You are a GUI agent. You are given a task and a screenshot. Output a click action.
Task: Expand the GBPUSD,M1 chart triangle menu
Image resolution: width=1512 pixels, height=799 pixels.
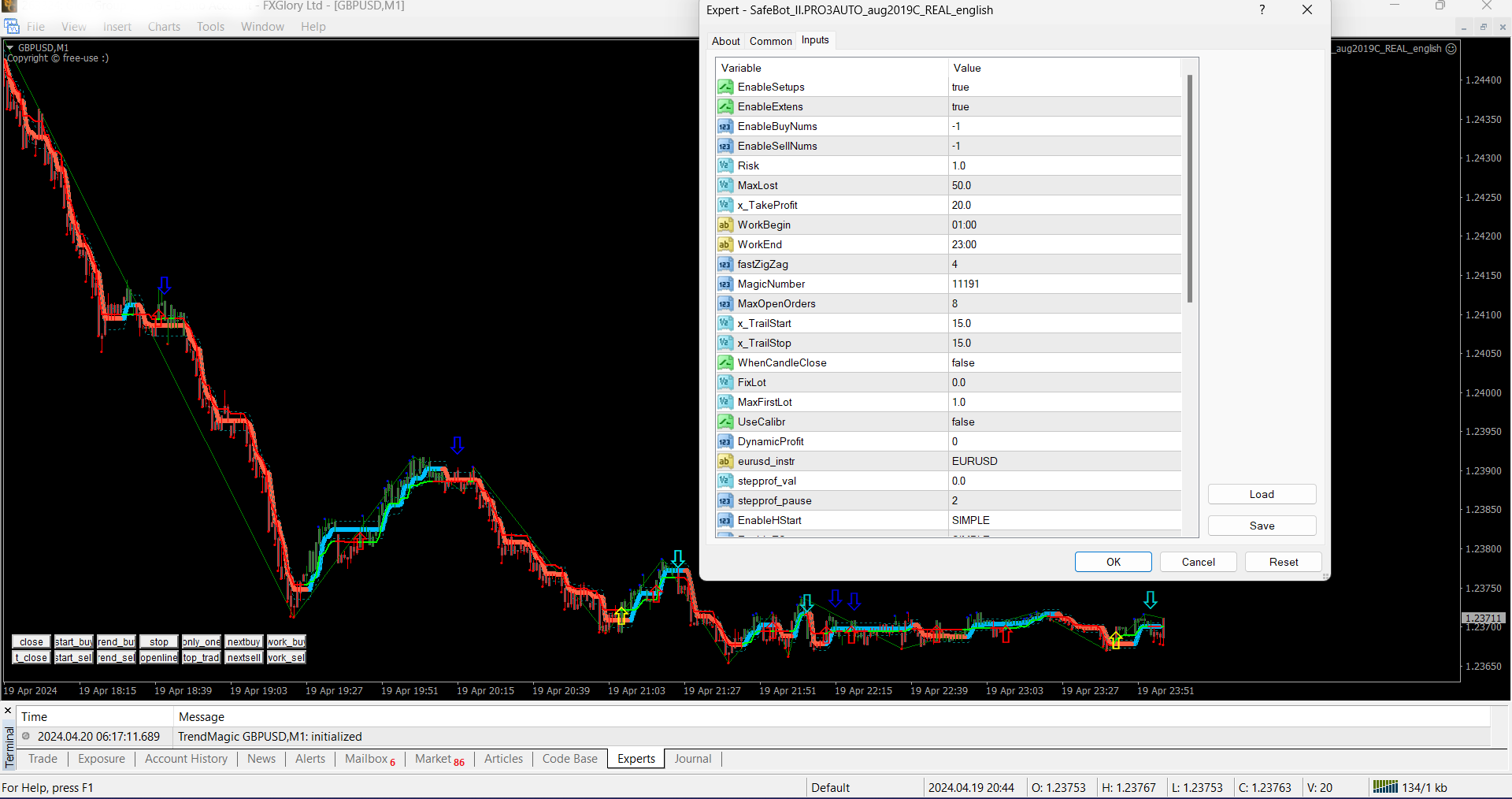tap(10, 48)
